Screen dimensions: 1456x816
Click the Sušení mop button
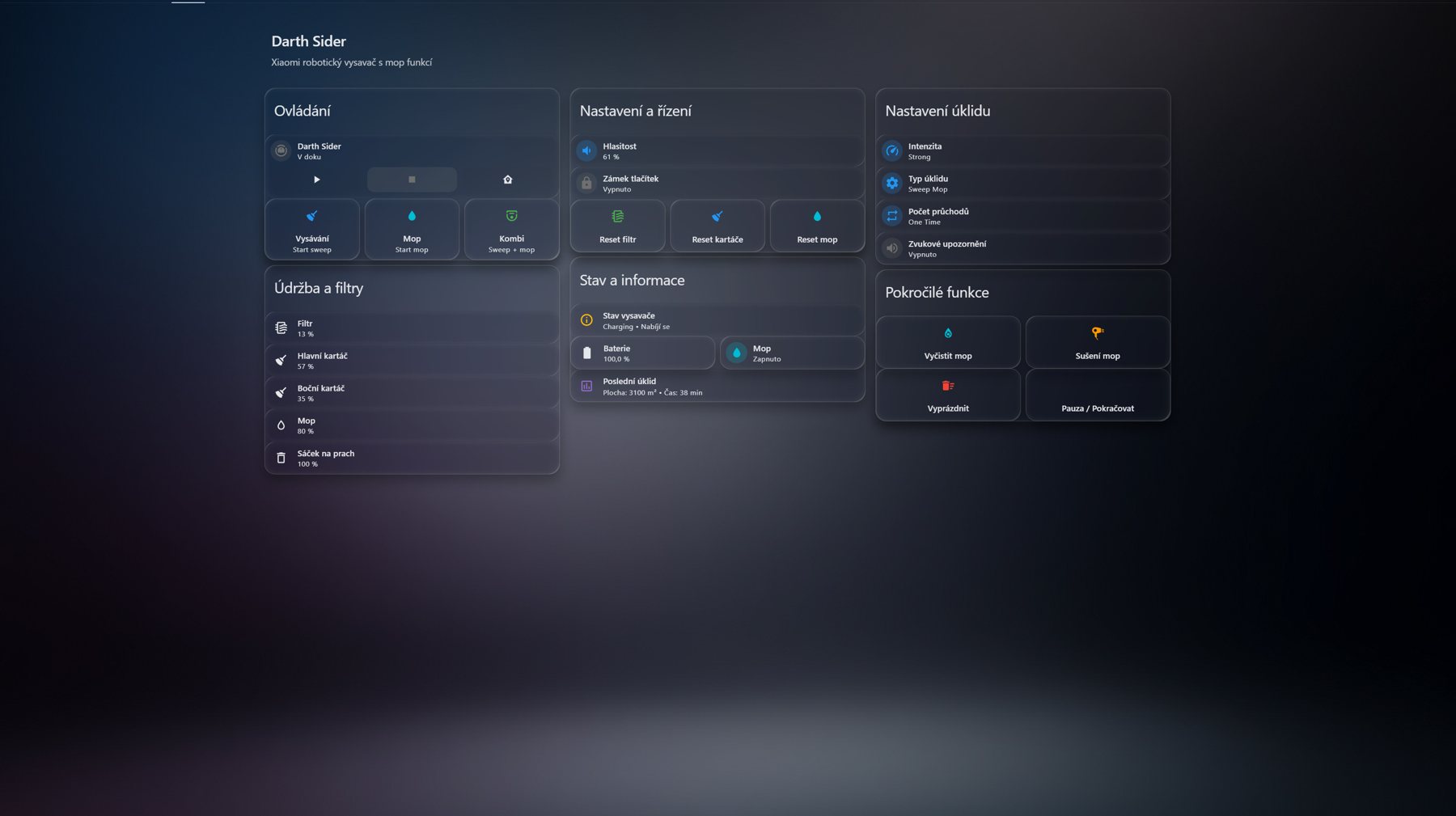tap(1098, 343)
